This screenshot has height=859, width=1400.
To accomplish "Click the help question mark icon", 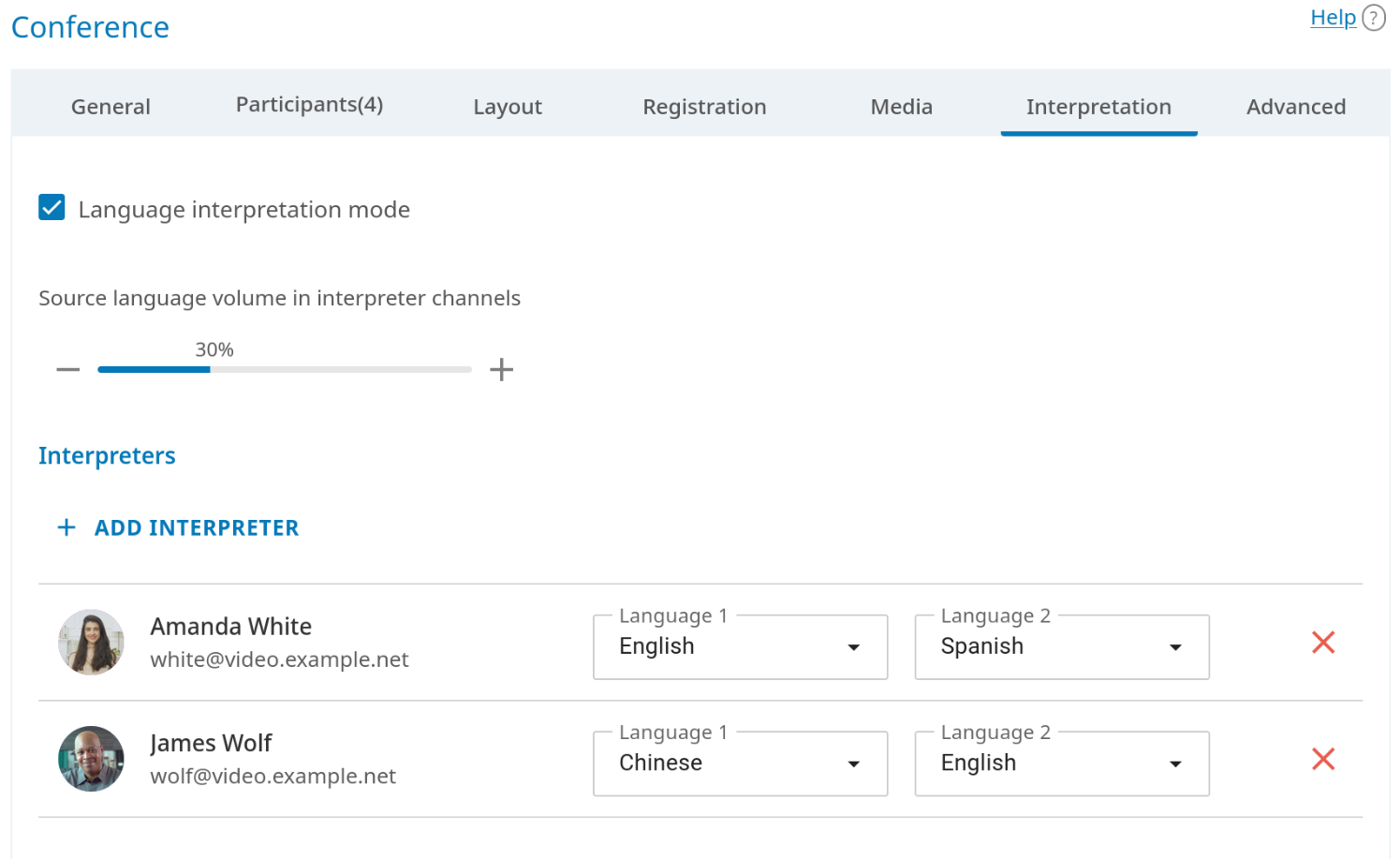I will 1373,18.
